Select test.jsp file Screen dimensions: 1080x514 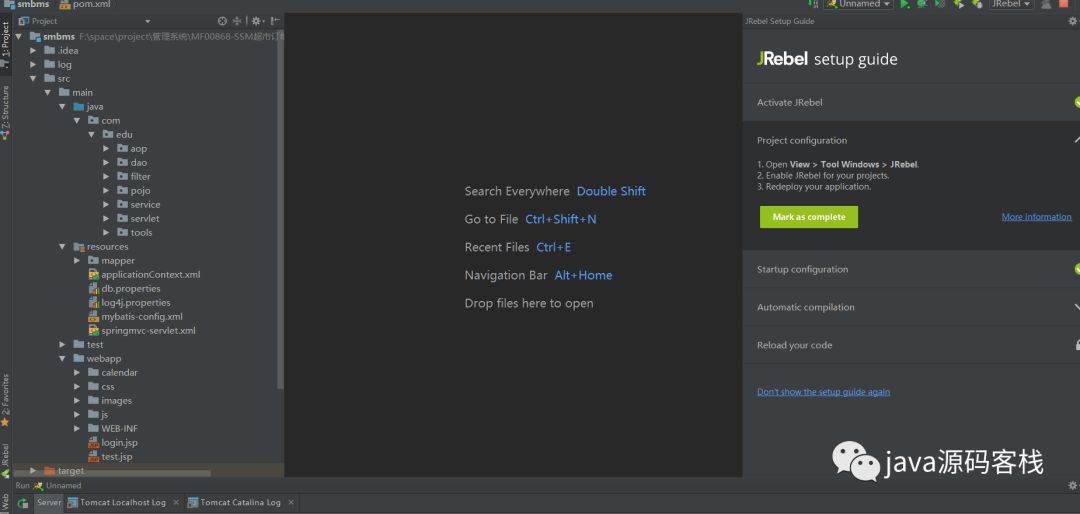point(110,457)
